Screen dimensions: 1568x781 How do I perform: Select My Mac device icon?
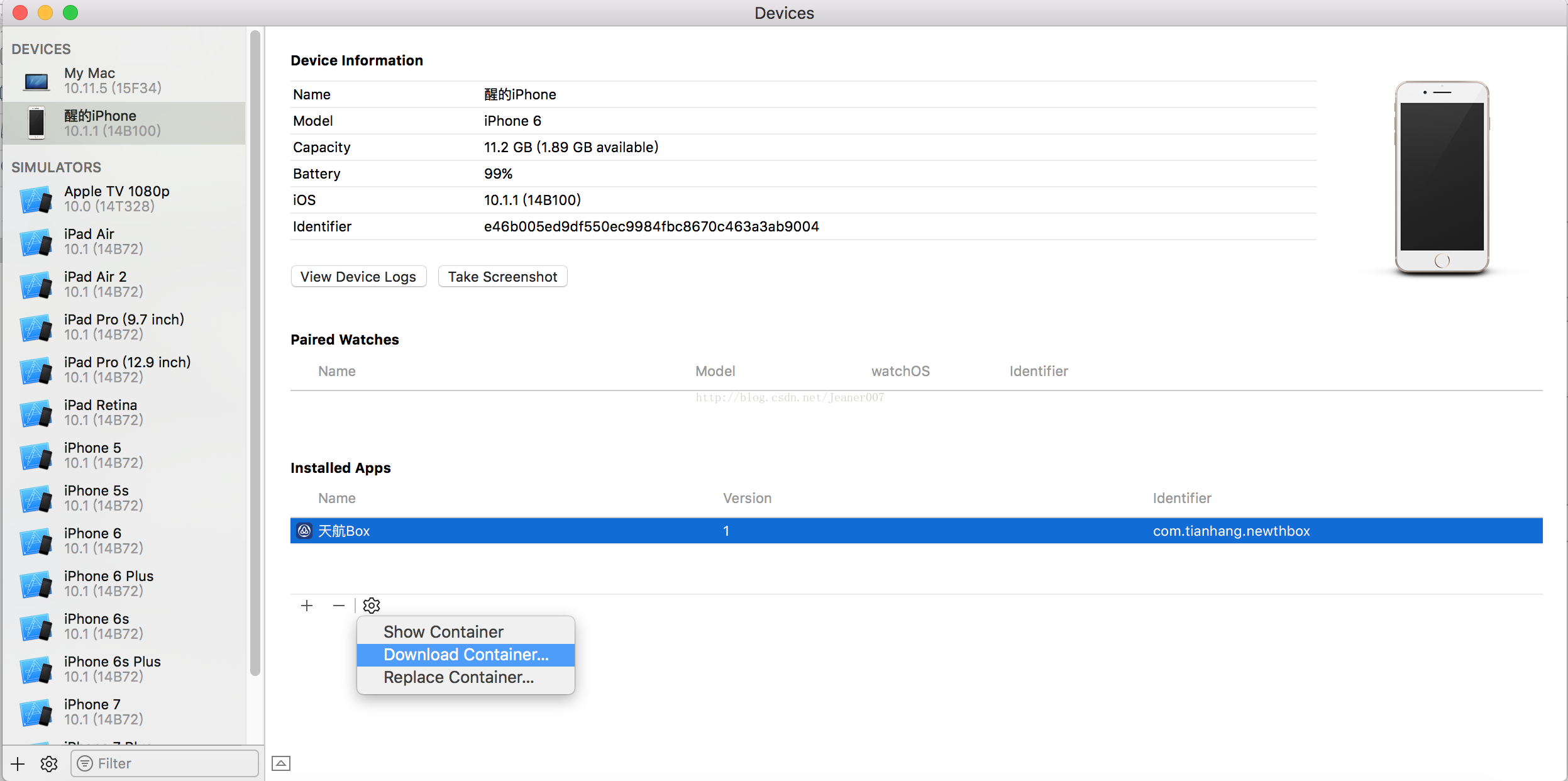point(36,81)
